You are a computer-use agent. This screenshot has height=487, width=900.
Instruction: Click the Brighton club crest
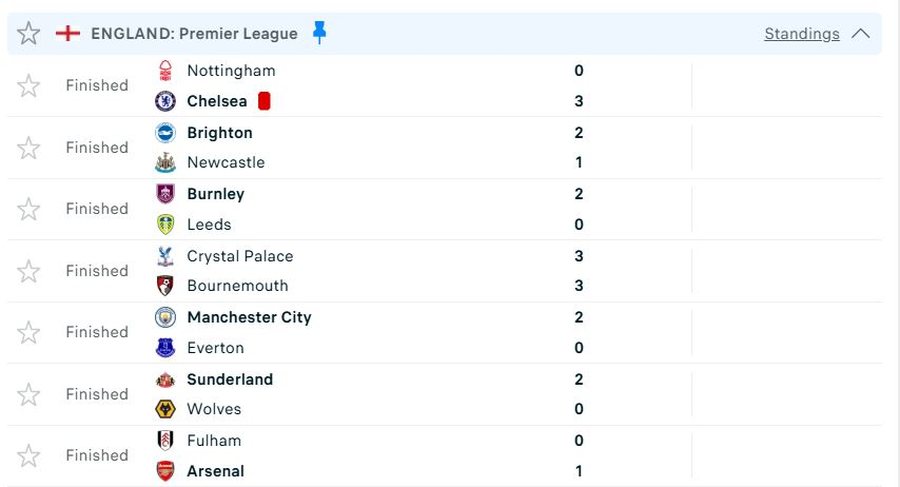[165, 132]
